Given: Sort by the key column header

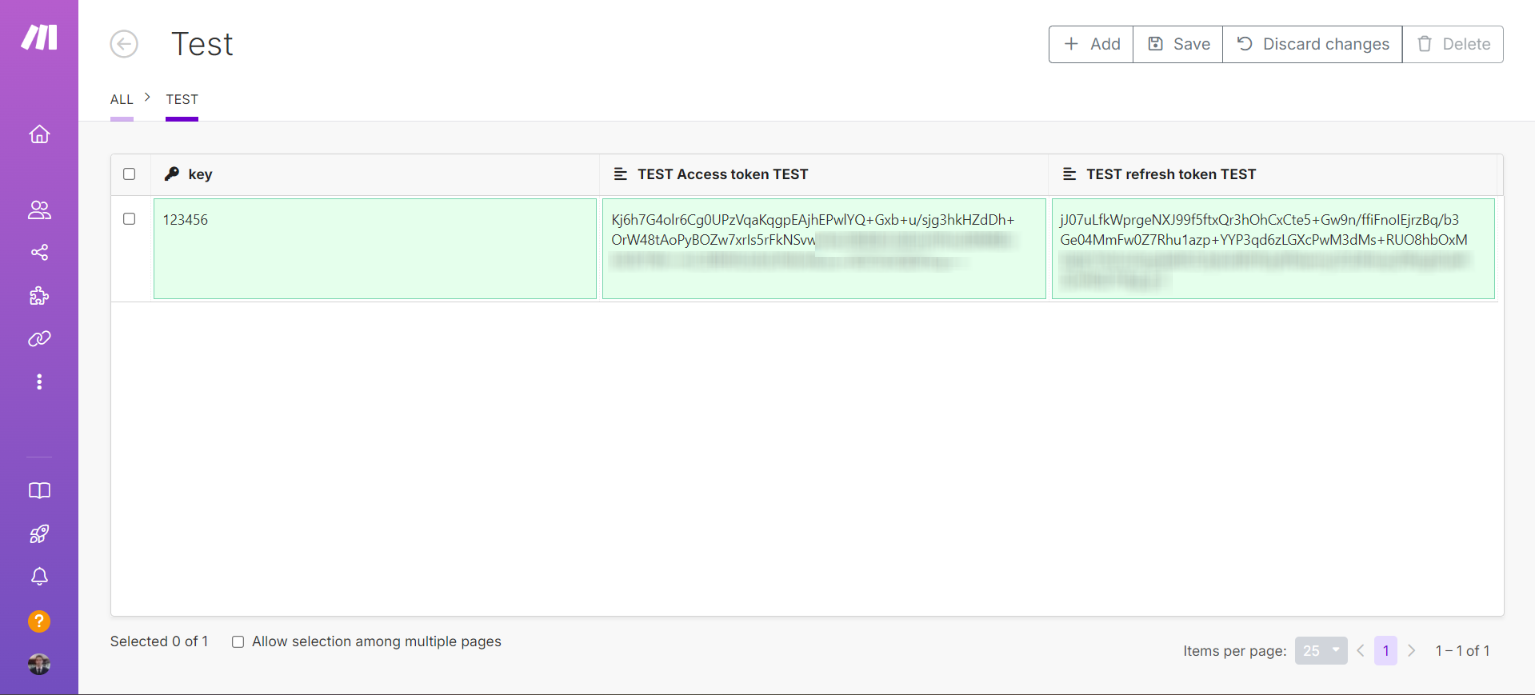Looking at the screenshot, I should click(x=375, y=174).
